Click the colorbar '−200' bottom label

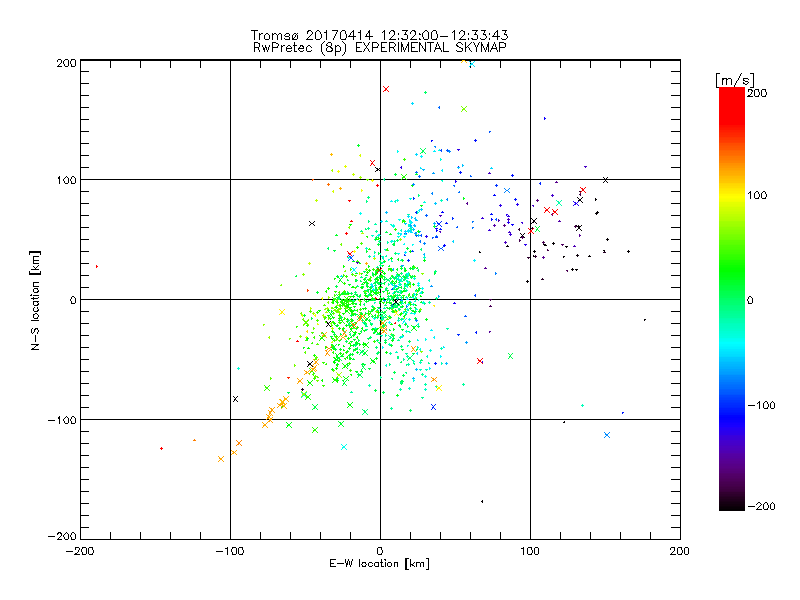tap(761, 506)
